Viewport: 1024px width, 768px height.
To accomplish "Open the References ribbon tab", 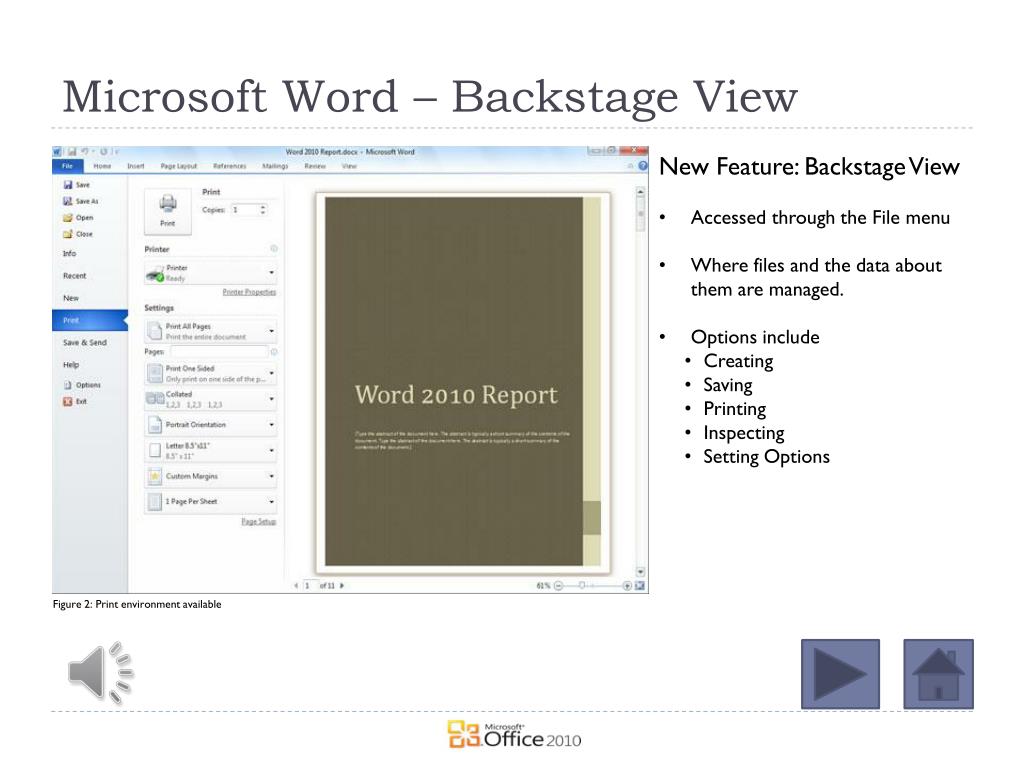I will pyautogui.click(x=230, y=166).
